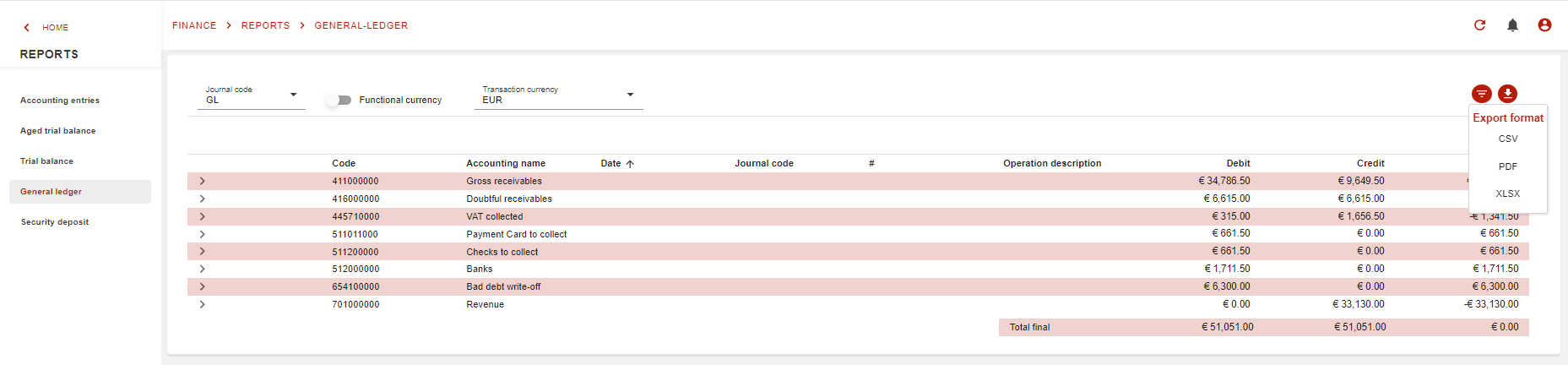Expand the Bad debt write-off row
This screenshot has width=1568, height=365.
(202, 286)
